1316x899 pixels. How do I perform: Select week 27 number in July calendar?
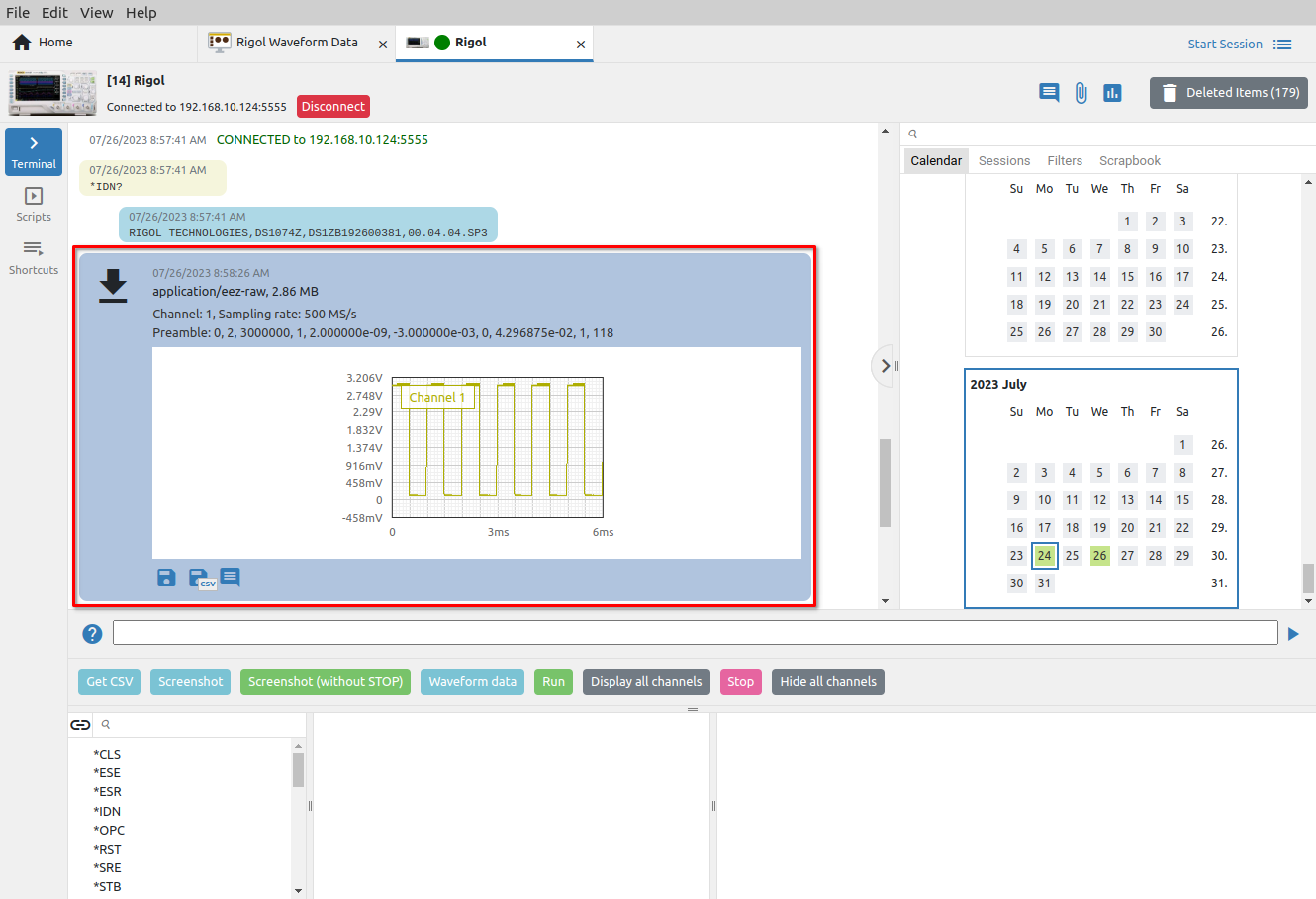point(1219,473)
